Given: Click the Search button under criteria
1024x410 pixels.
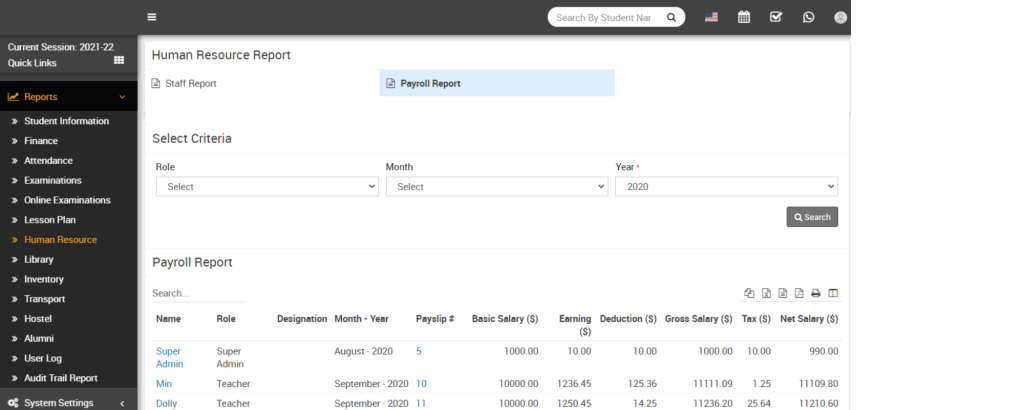Looking at the screenshot, I should 812,217.
